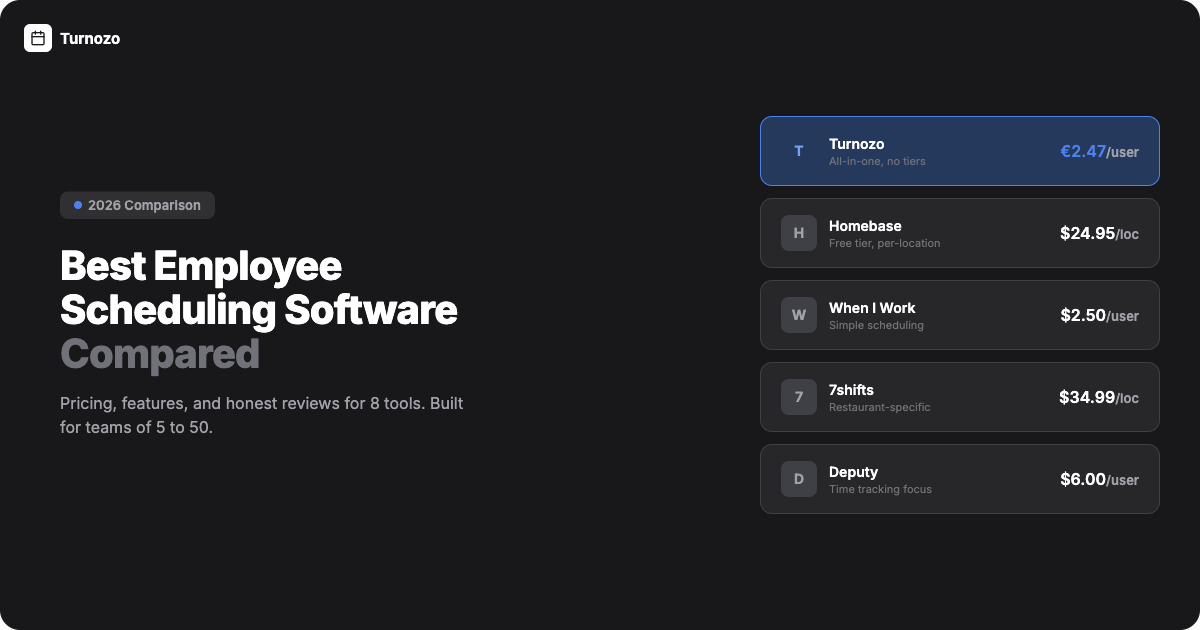Click the 2026 Comparison badge
This screenshot has width=1200, height=630.
tap(138, 205)
